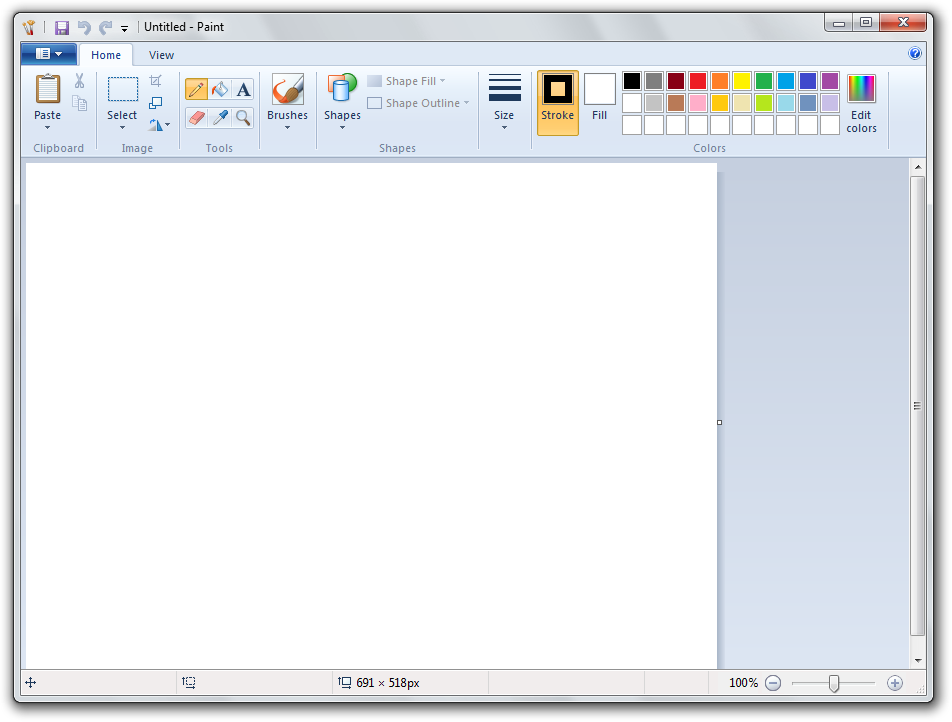Pick the dark gray color swatch
This screenshot has height=722, width=952.
[x=654, y=81]
